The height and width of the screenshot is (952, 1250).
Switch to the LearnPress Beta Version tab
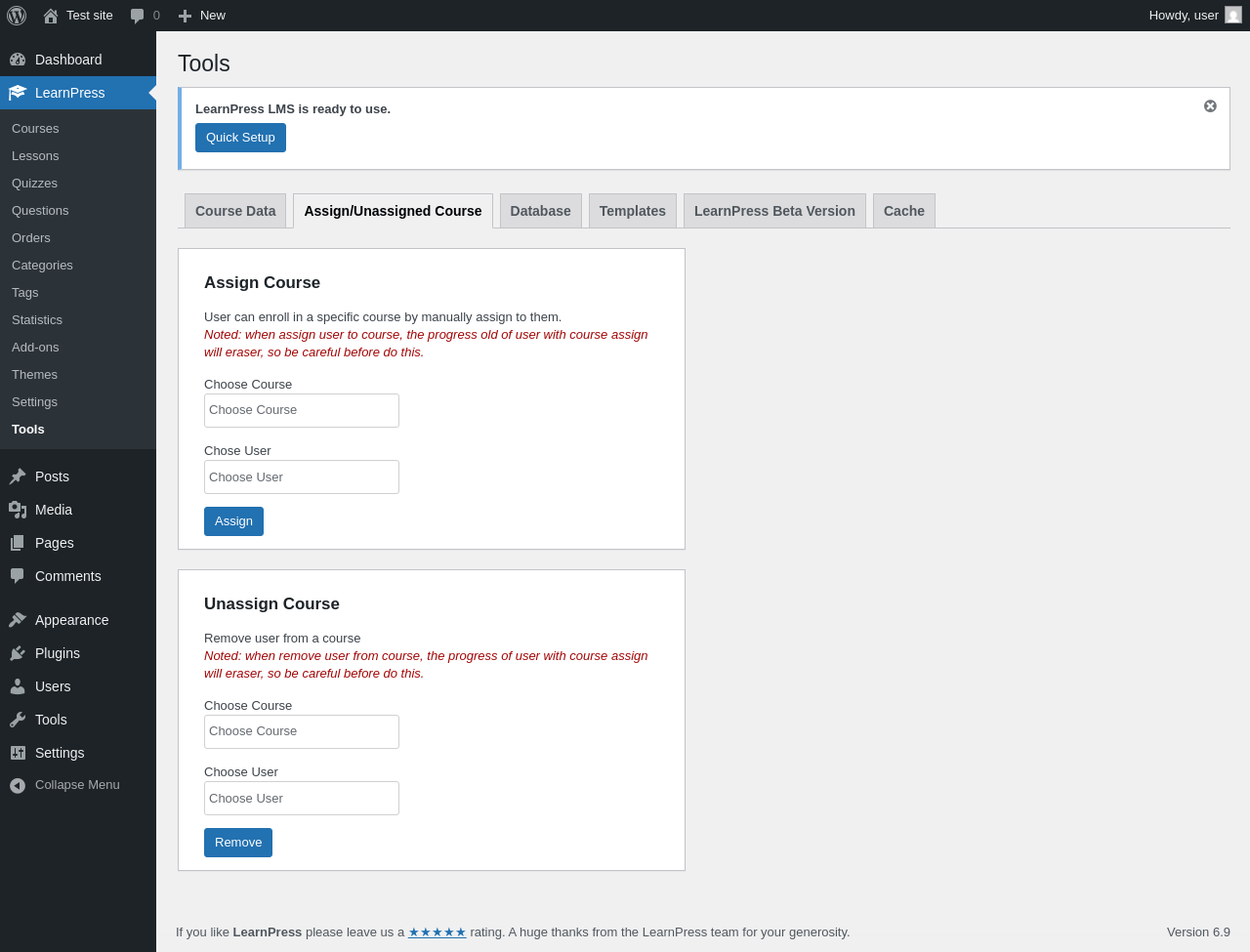point(774,211)
